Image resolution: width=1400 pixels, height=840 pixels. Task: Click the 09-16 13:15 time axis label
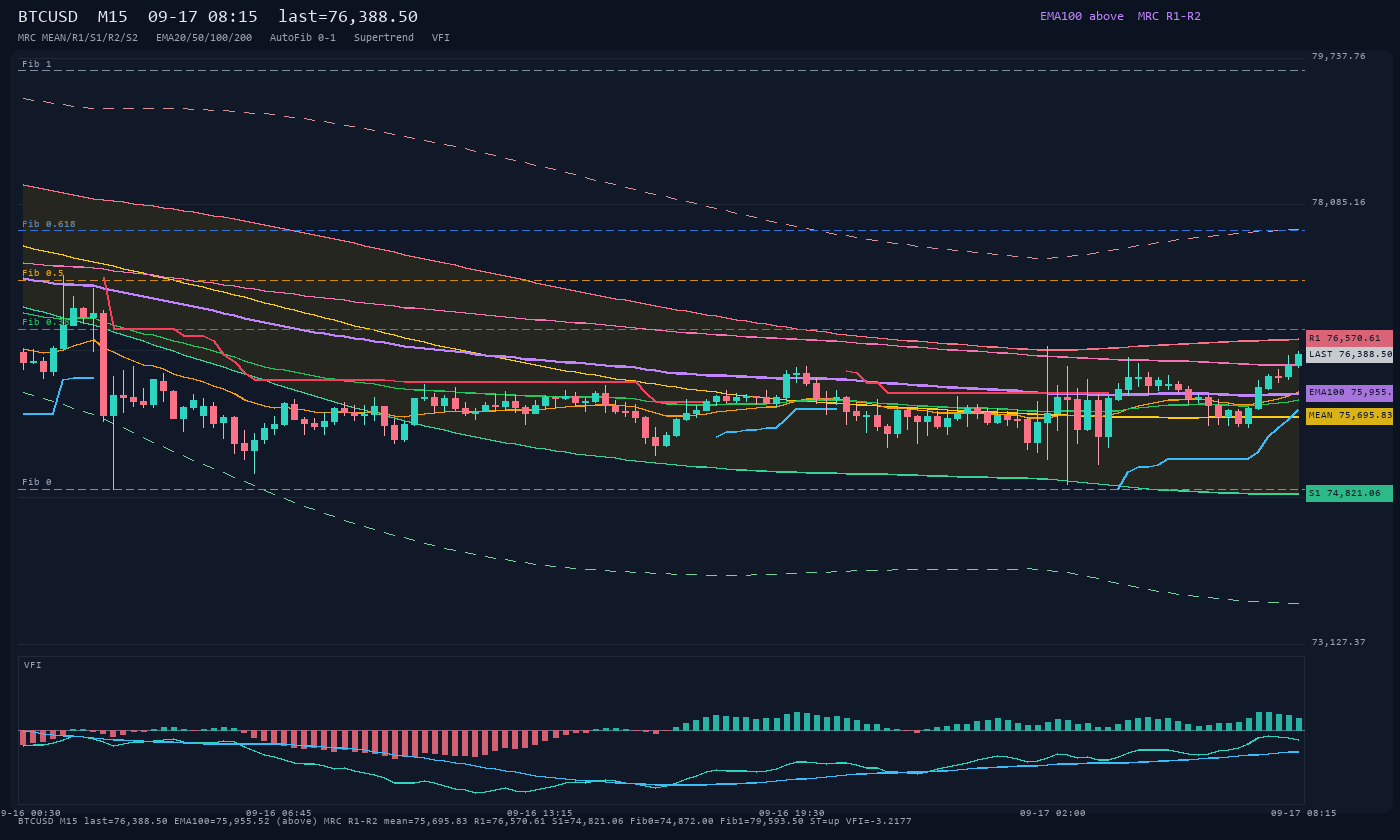pos(540,813)
